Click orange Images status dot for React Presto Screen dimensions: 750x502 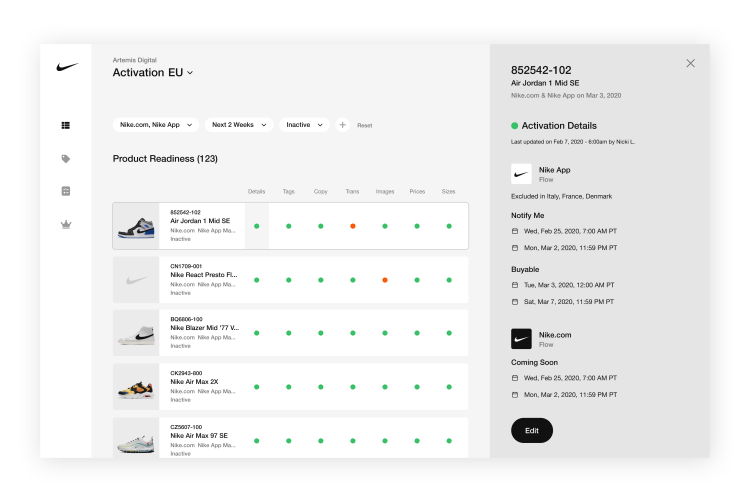(385, 280)
